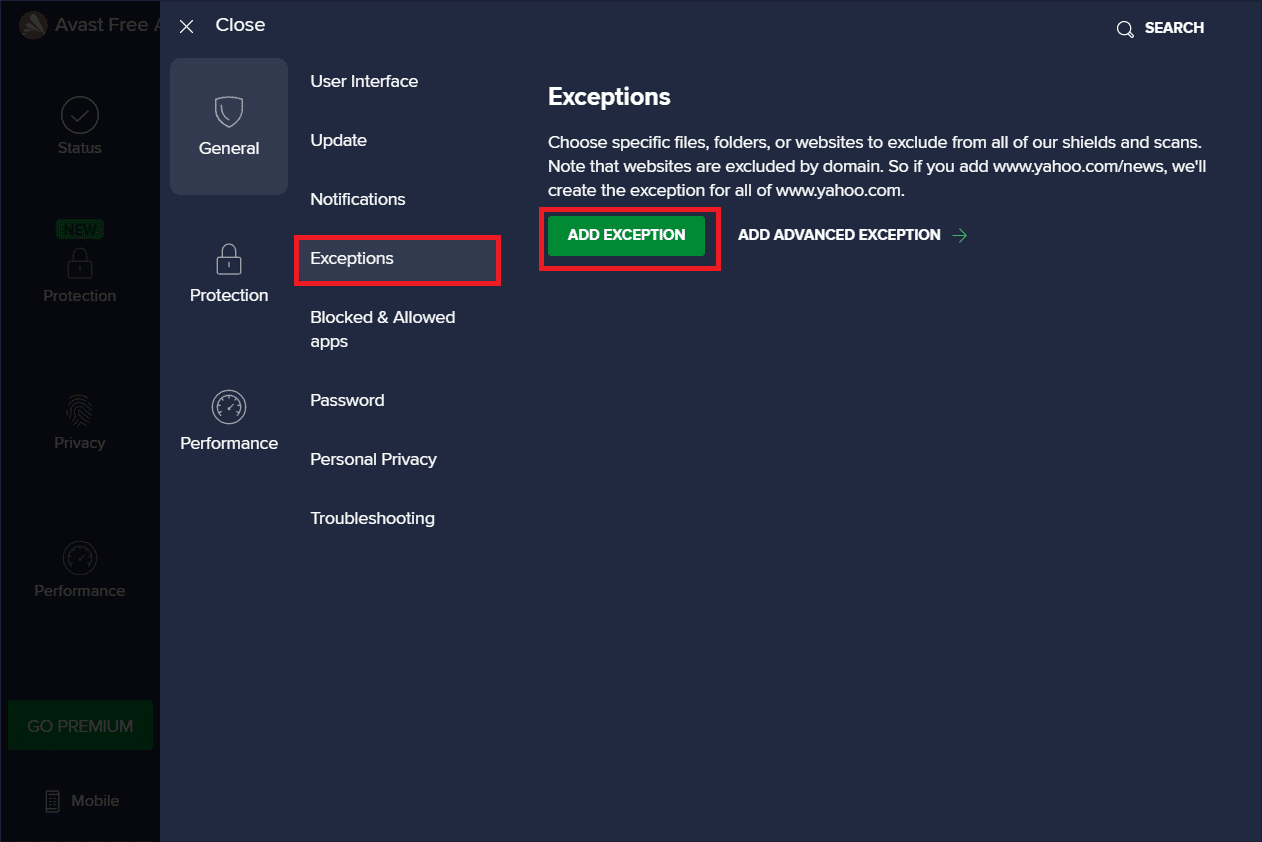The image size is (1262, 842).
Task: Open the Search magnifier icon
Action: pos(1124,28)
